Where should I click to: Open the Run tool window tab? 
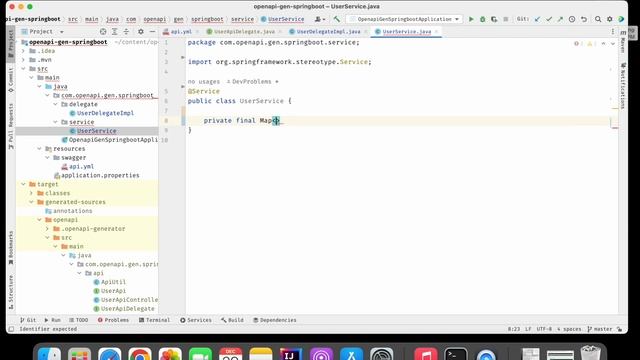52,320
